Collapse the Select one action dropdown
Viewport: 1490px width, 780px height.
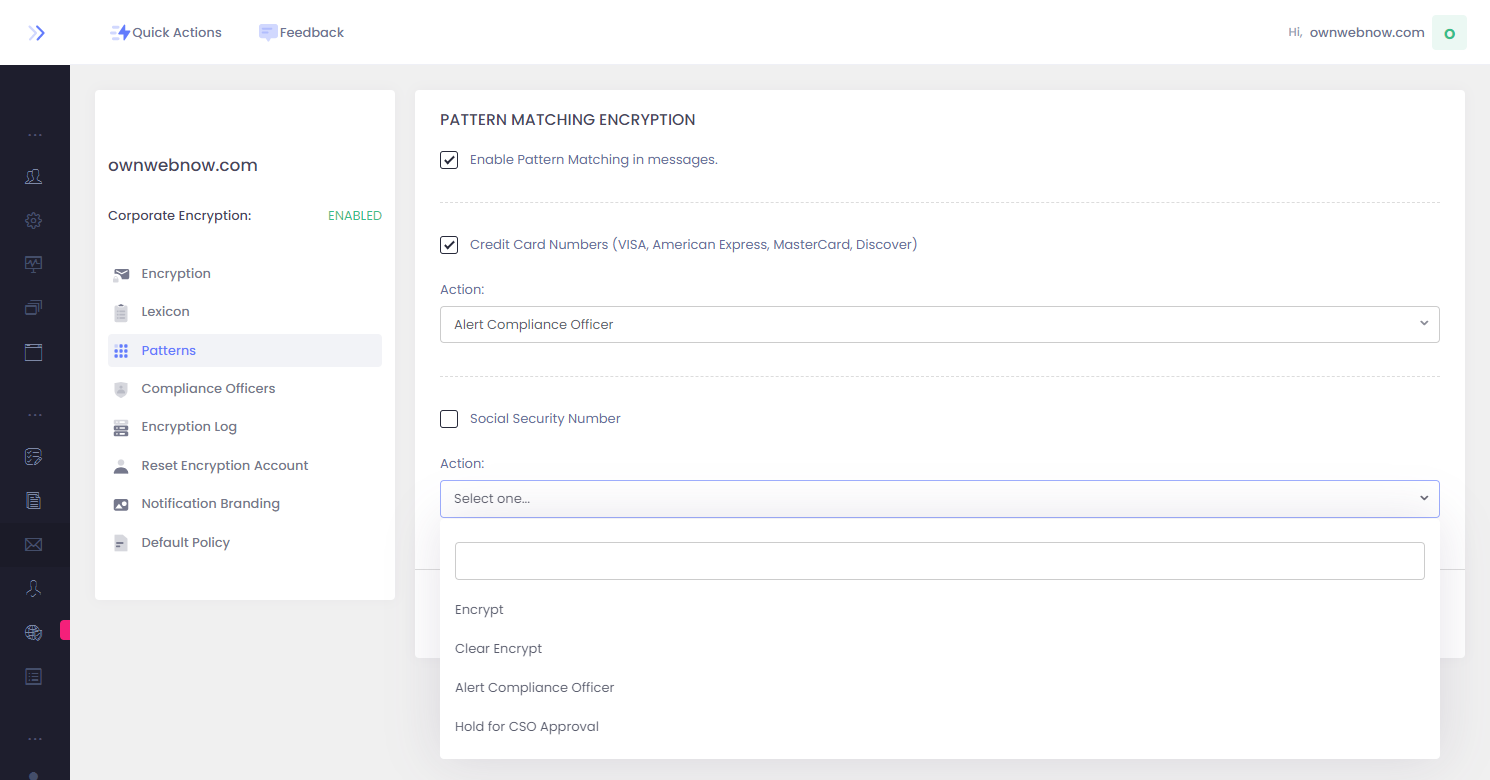(x=939, y=498)
